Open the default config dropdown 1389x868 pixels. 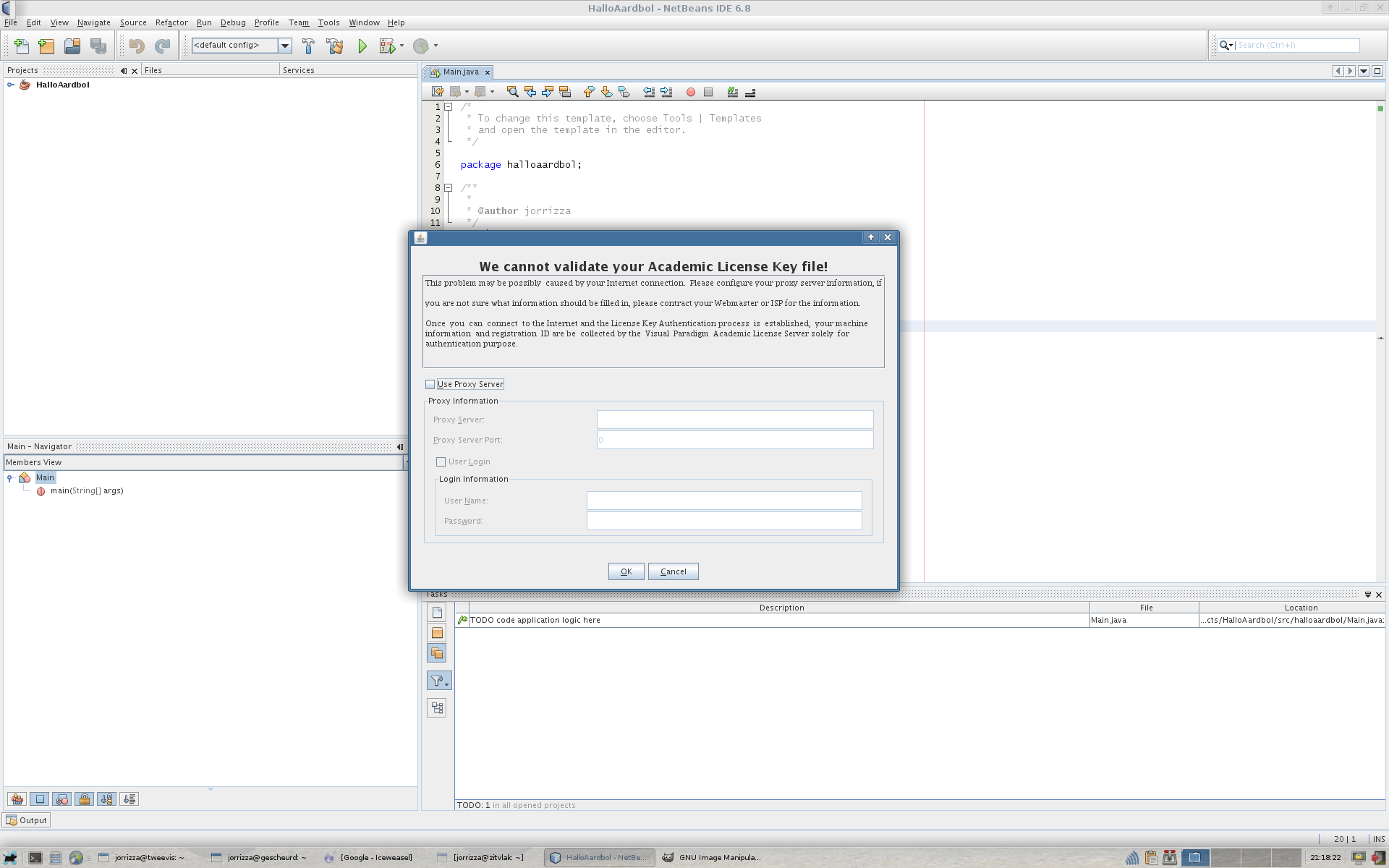(285, 46)
